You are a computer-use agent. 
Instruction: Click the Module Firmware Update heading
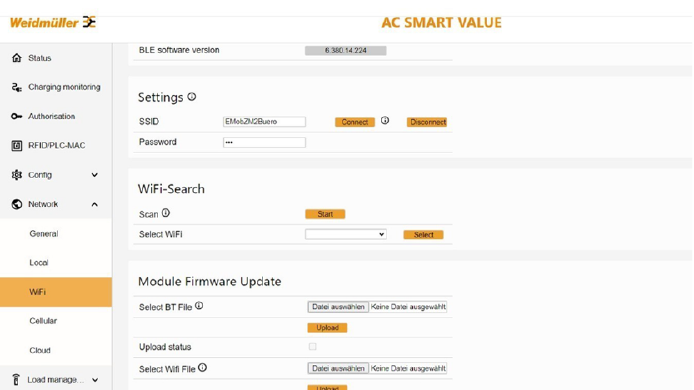point(209,282)
